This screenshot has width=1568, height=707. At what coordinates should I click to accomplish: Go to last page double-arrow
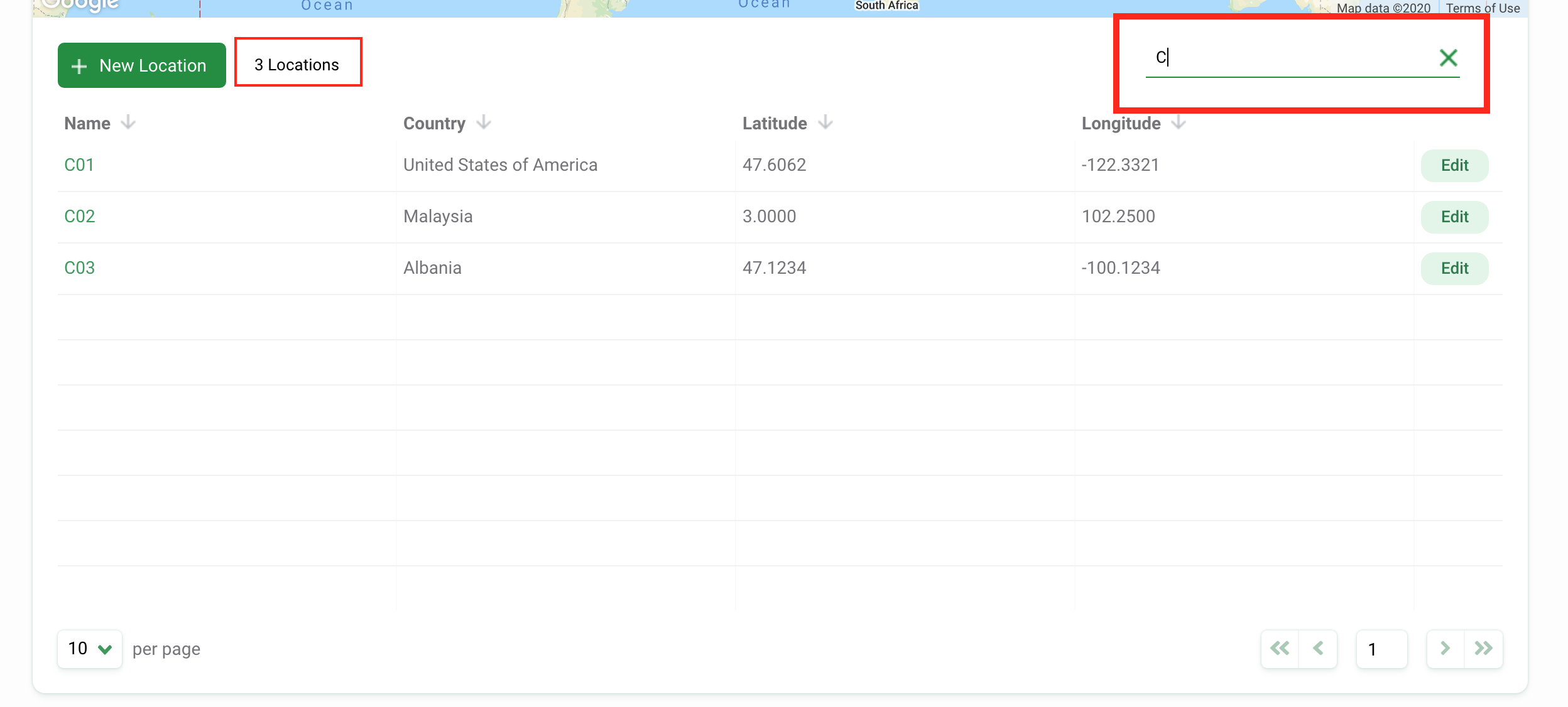pos(1484,649)
